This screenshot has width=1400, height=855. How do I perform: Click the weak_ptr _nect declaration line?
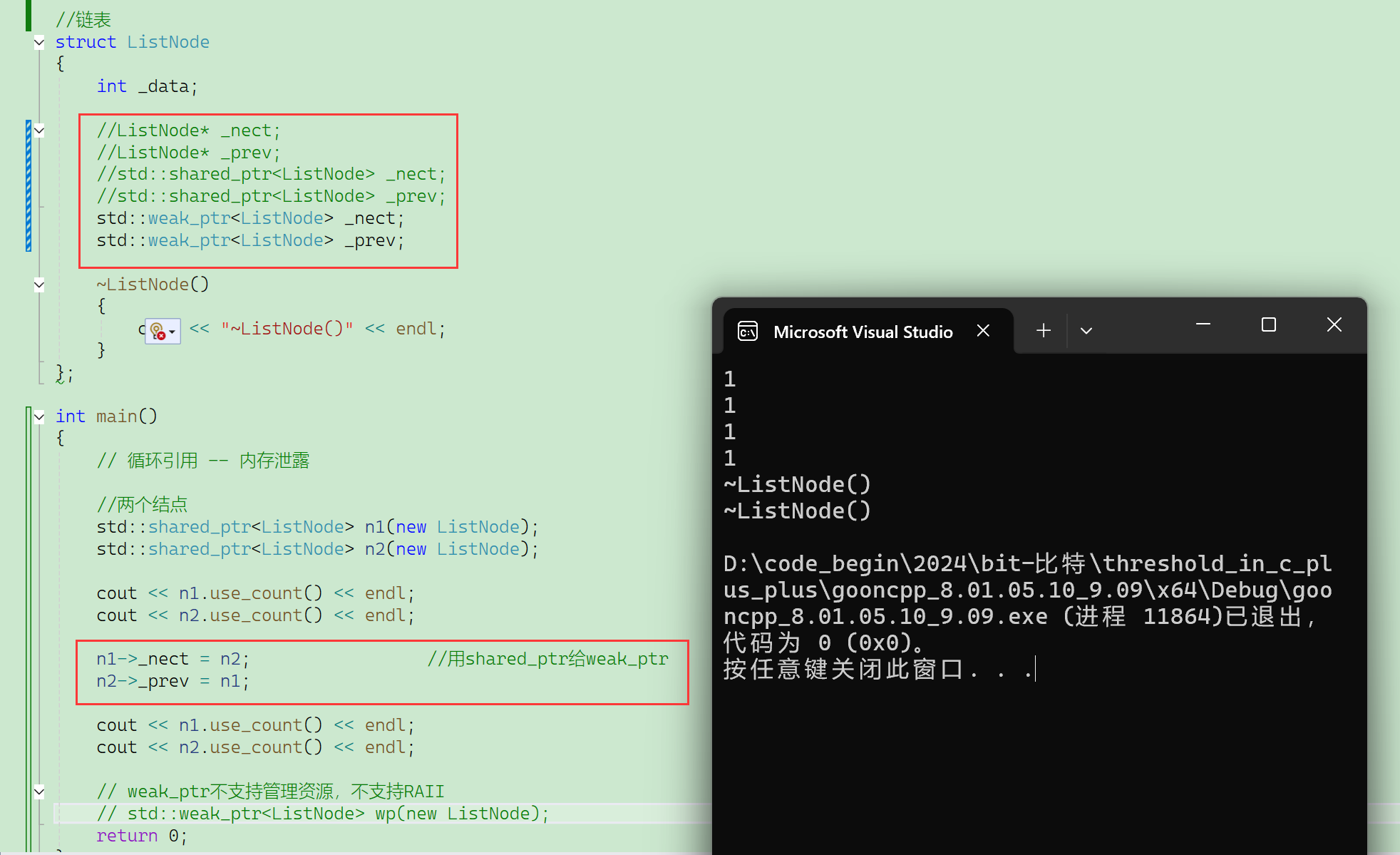(249, 219)
